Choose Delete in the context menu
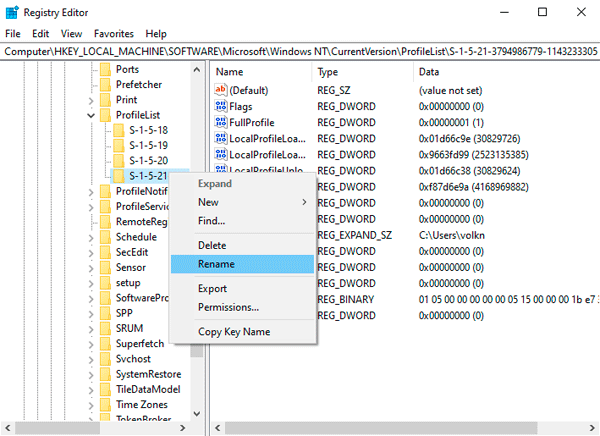The image size is (600, 436). point(242,245)
